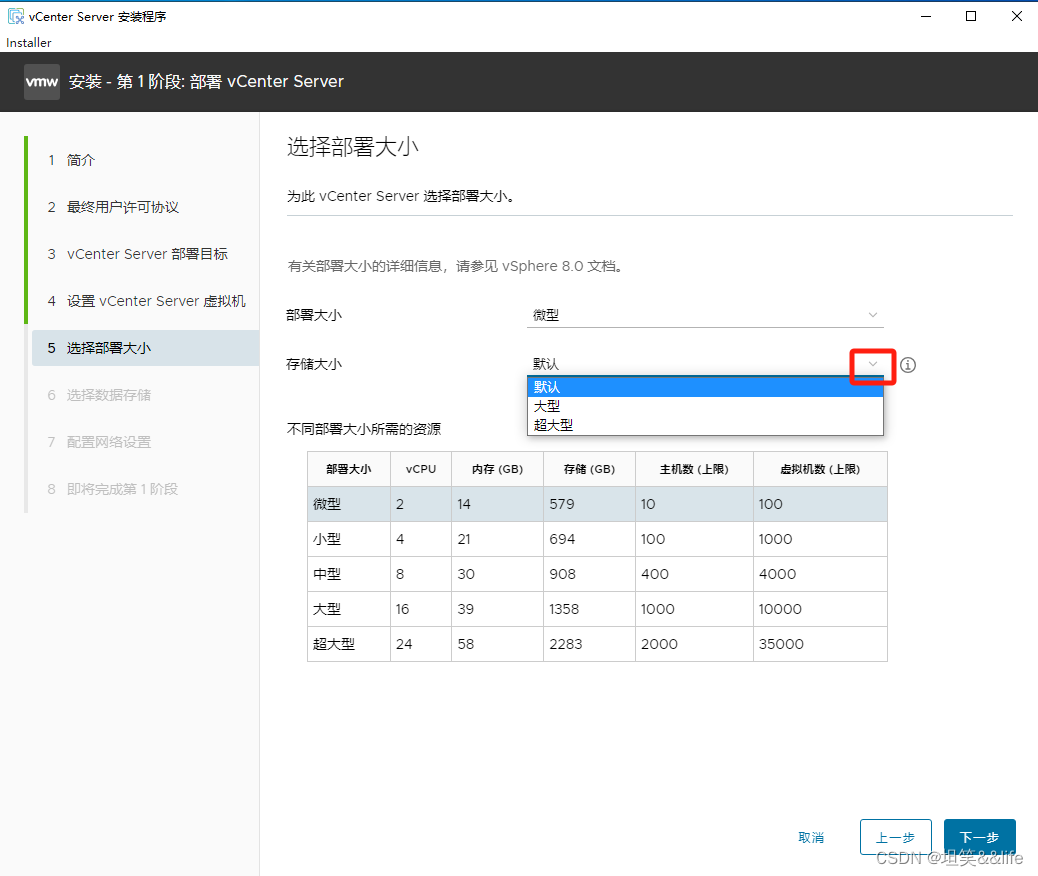Viewport: 1038px width, 876px height.
Task: Minimize the installer window
Action: 926,17
